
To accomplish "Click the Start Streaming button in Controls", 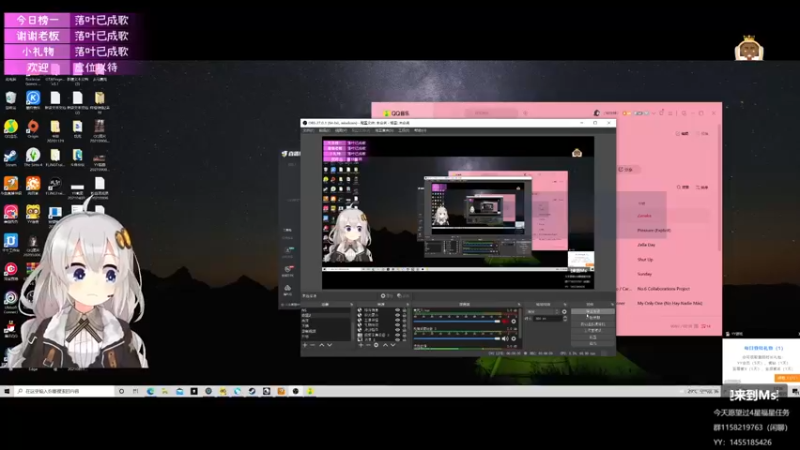I will [592, 311].
